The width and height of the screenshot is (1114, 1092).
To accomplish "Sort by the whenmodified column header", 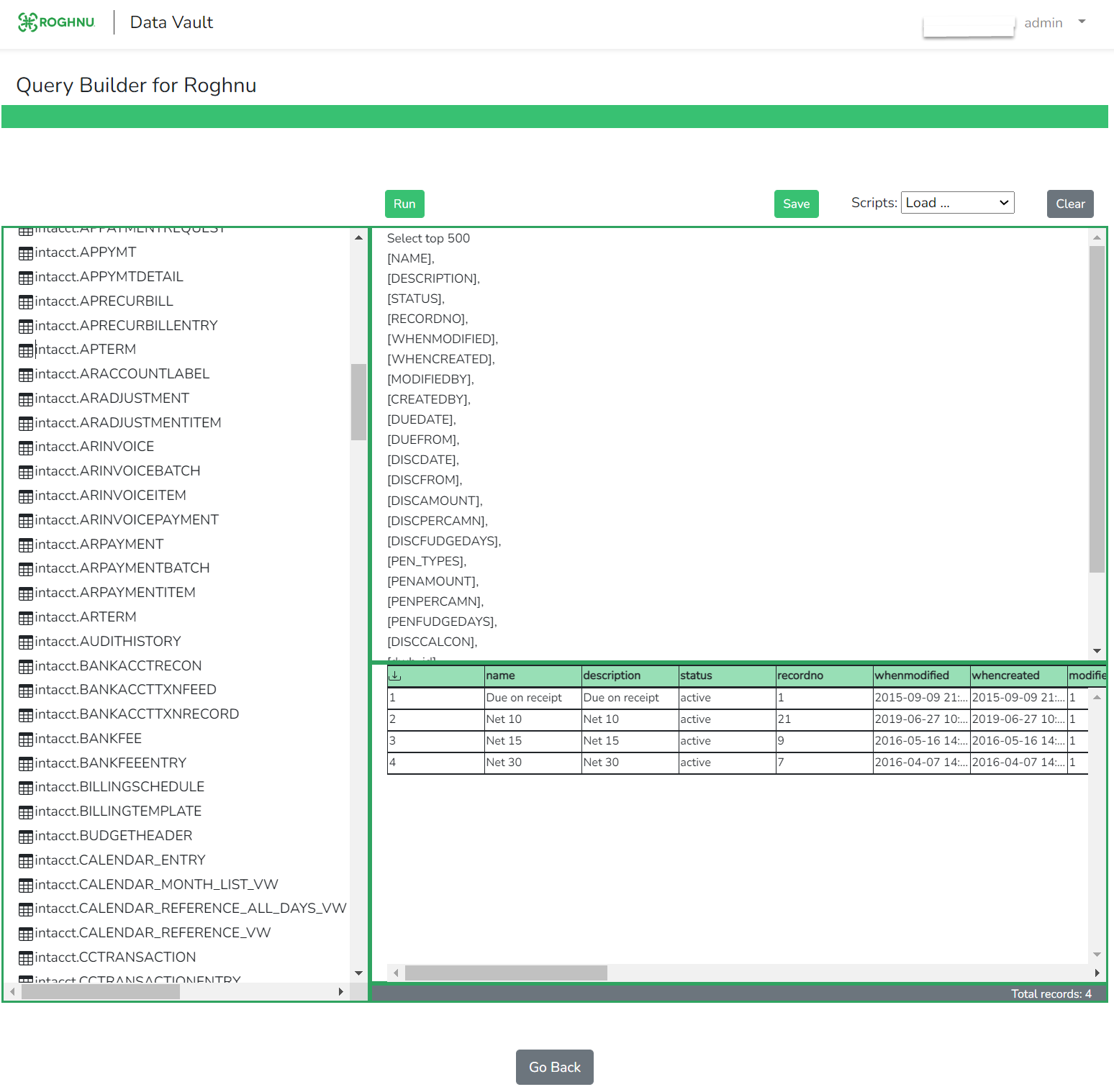I will click(912, 675).
